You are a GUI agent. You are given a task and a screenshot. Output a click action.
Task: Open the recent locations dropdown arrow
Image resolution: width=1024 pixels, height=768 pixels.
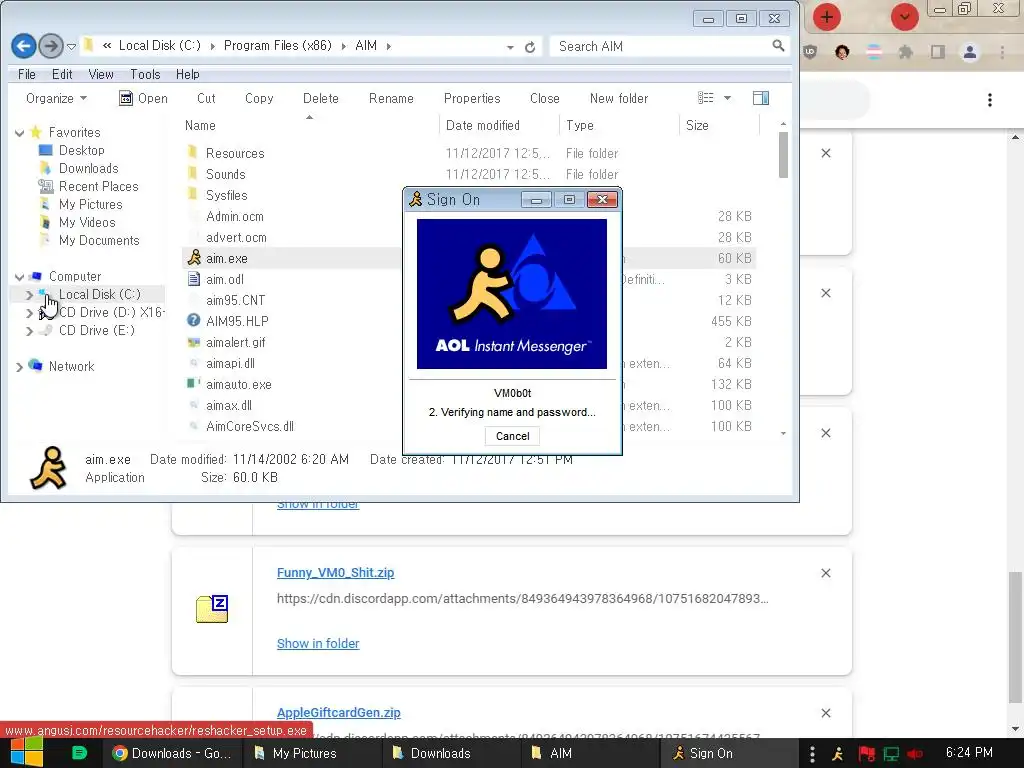(x=72, y=46)
